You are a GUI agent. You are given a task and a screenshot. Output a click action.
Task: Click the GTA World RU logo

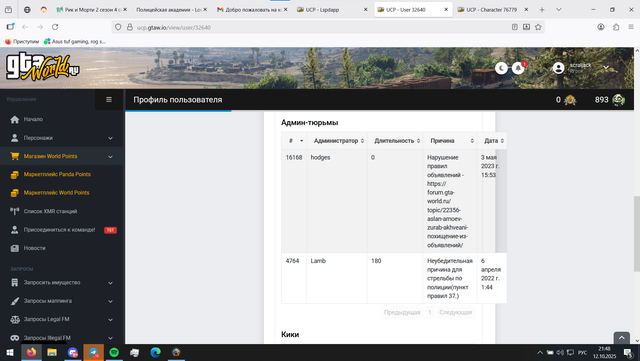42,67
